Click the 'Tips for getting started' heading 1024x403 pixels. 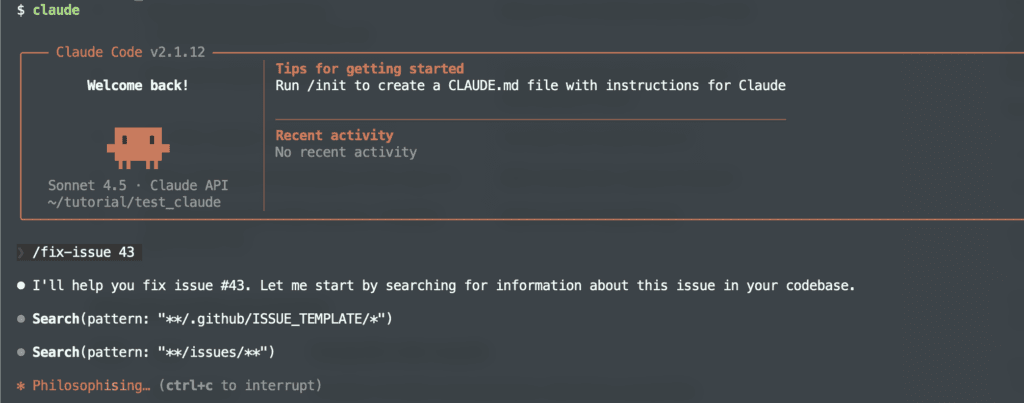[369, 69]
